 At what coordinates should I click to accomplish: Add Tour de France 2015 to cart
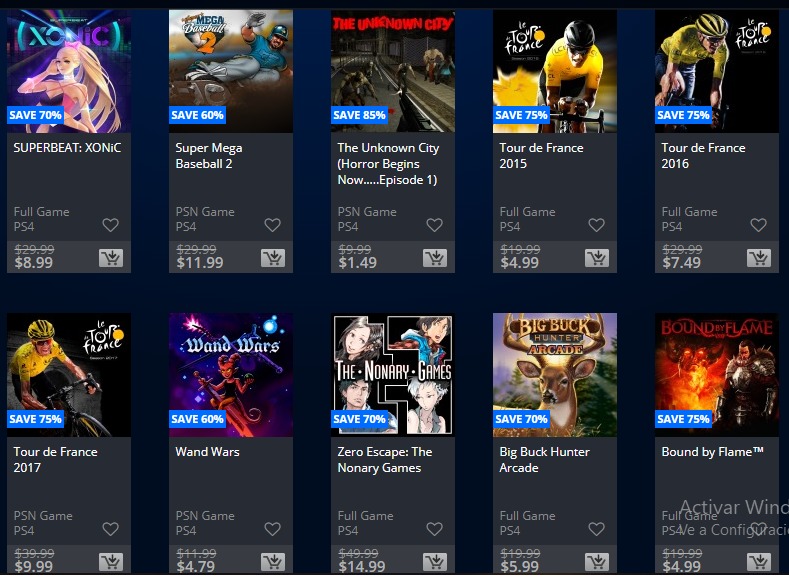597,258
